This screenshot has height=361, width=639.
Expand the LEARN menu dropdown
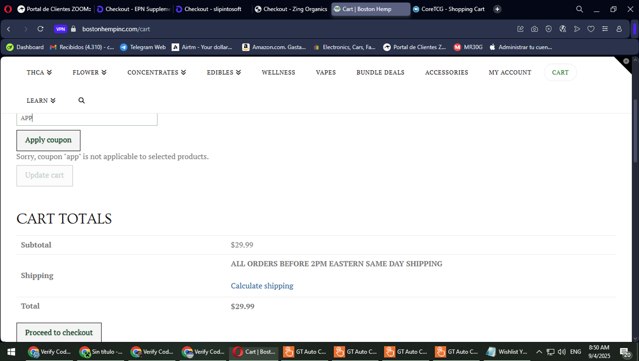coord(41,101)
